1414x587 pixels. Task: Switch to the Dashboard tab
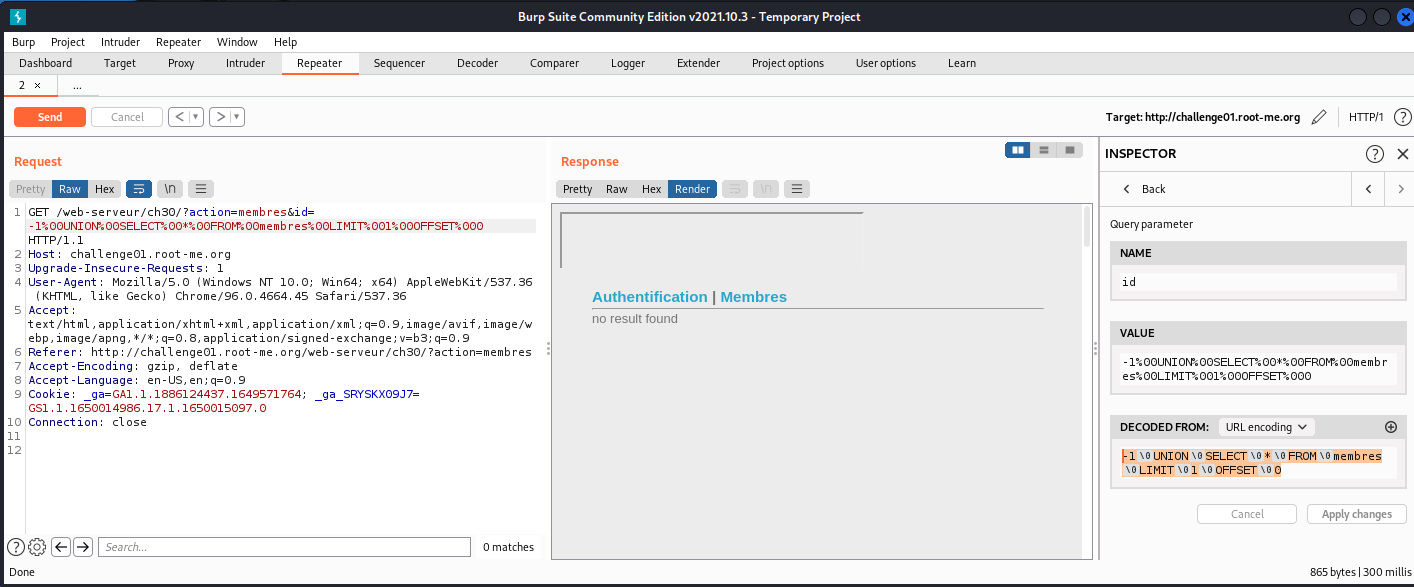pyautogui.click(x=46, y=63)
